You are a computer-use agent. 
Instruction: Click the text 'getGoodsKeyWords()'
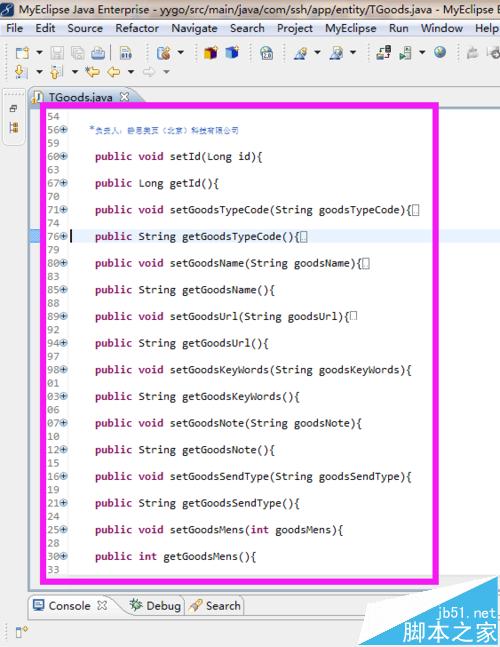pos(237,397)
